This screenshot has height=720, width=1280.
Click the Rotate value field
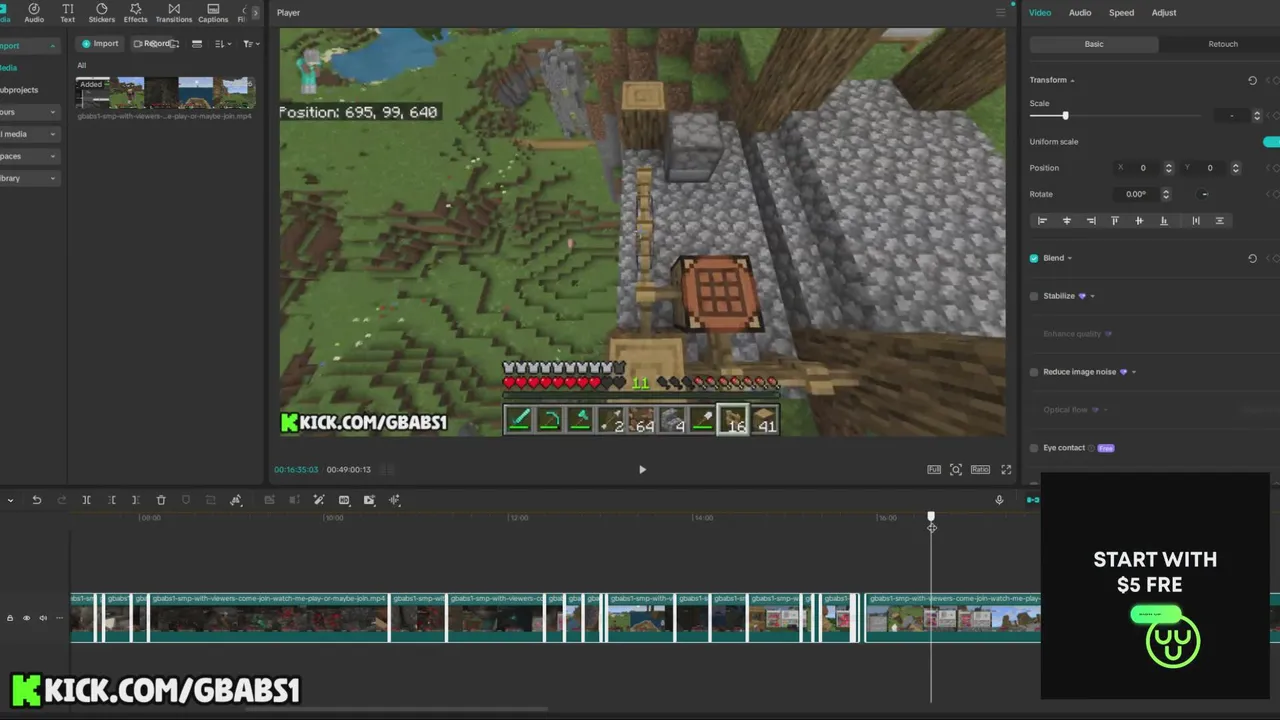tap(1136, 194)
